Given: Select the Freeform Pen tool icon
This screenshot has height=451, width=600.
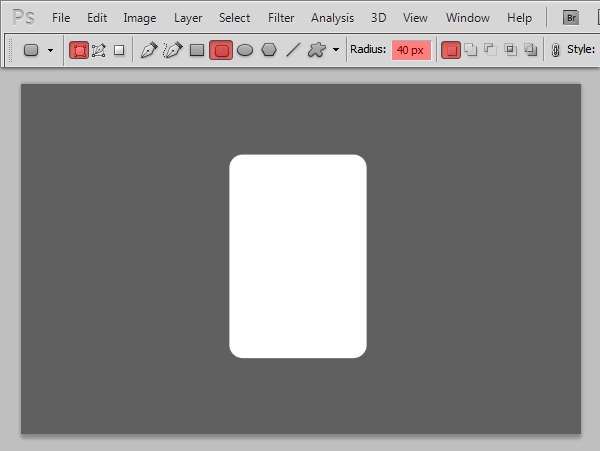Looking at the screenshot, I should (x=173, y=50).
